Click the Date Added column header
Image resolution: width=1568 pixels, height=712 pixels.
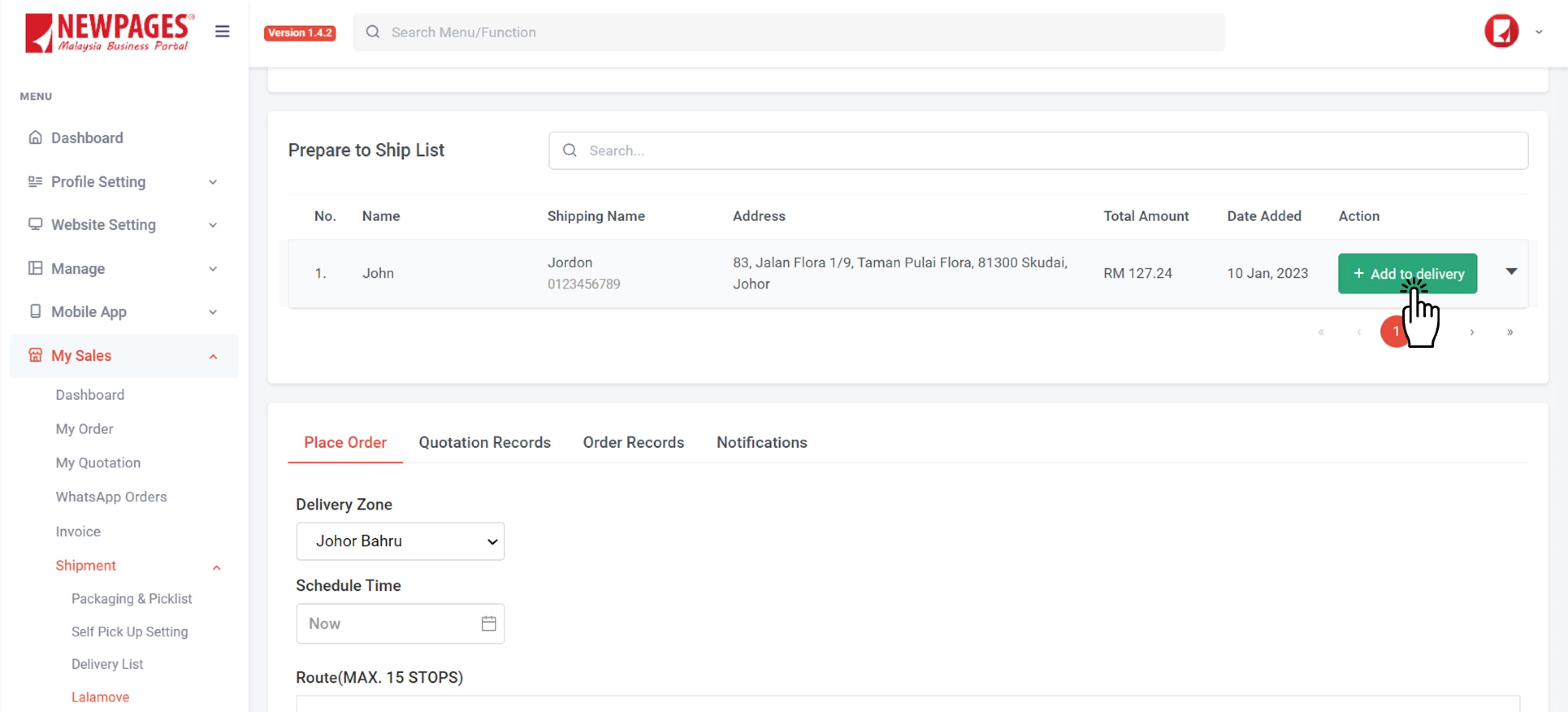(x=1264, y=216)
